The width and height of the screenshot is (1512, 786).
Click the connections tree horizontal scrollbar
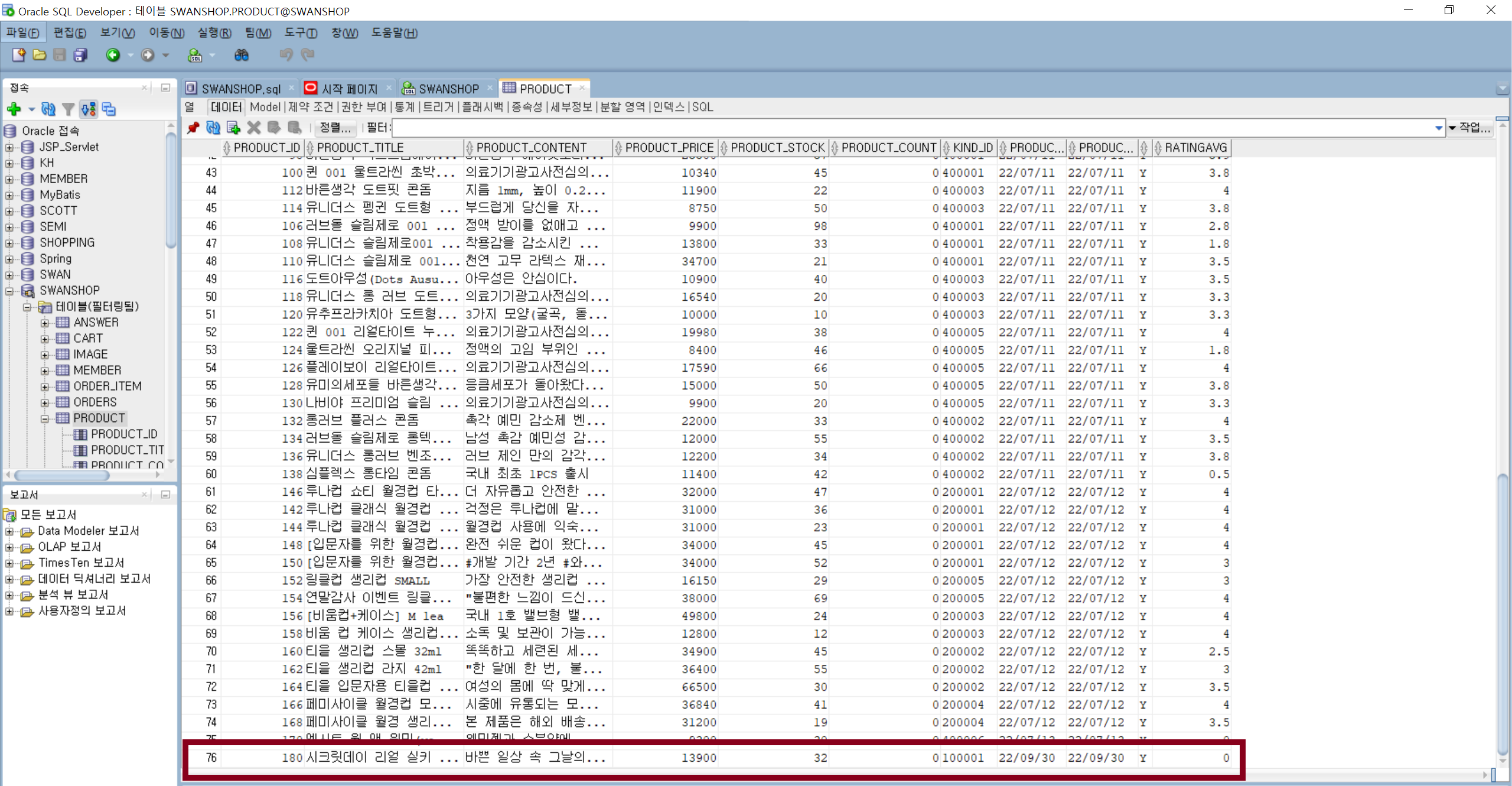[62, 475]
